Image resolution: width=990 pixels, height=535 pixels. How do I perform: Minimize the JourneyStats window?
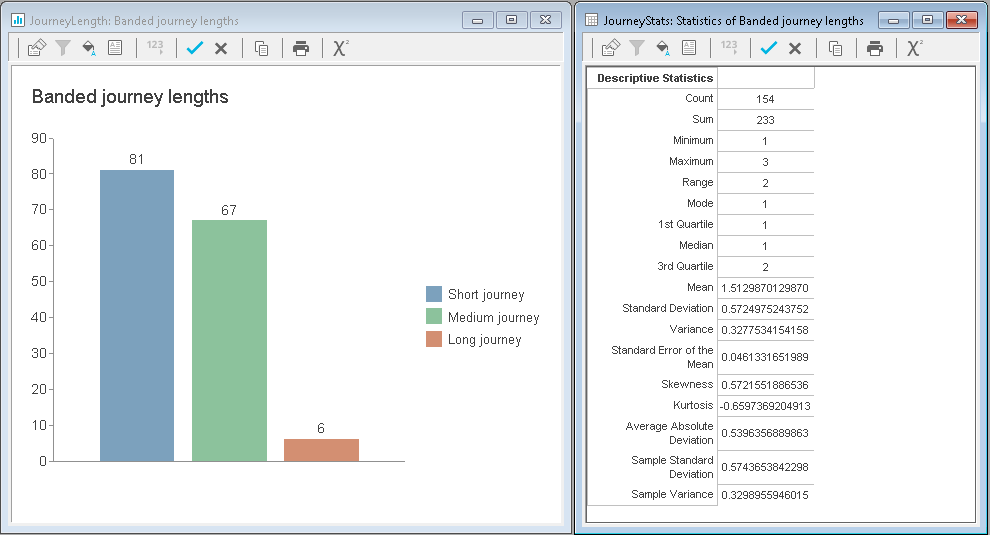pyautogui.click(x=893, y=20)
